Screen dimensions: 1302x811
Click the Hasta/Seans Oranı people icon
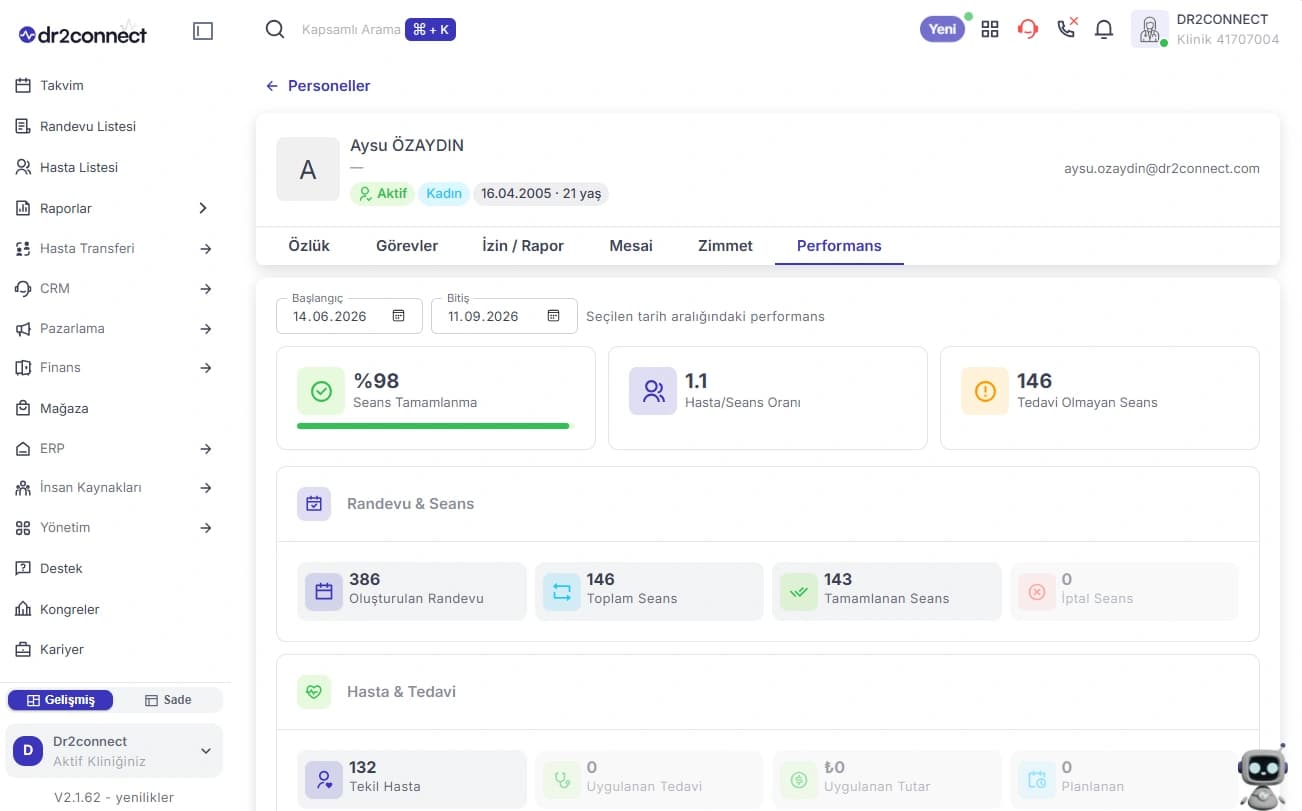653,391
